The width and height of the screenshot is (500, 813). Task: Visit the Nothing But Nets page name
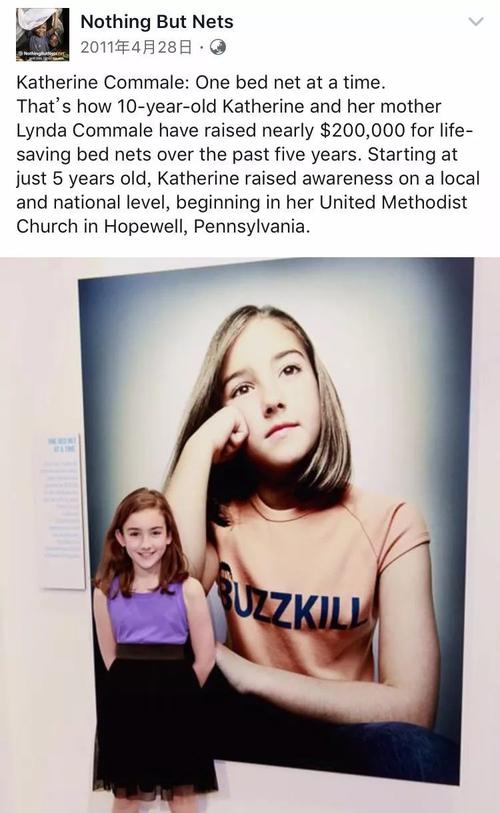coord(157,21)
